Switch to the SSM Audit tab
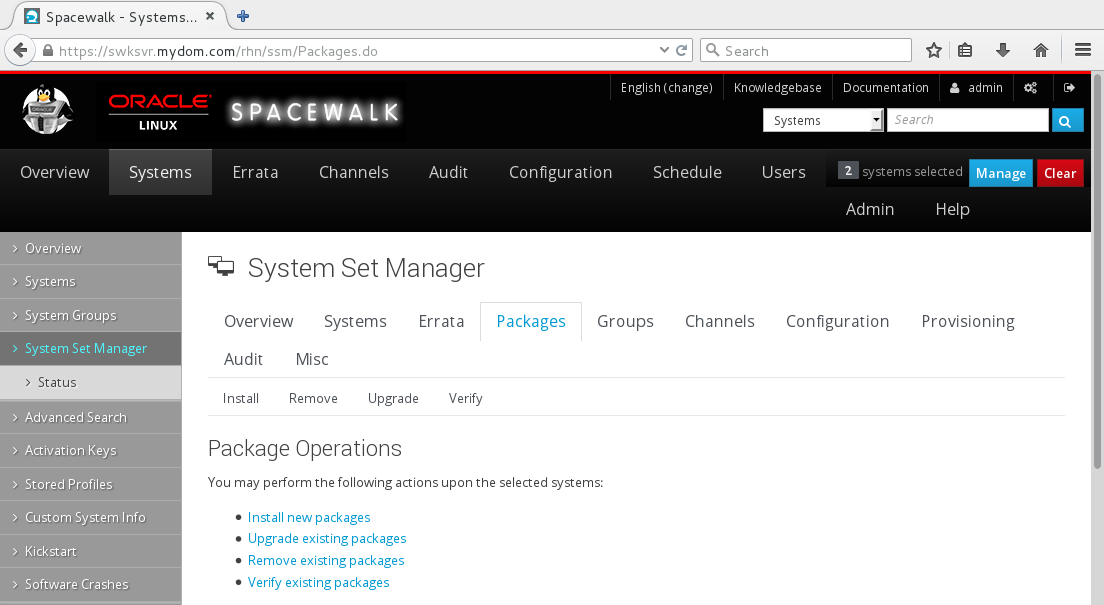This screenshot has width=1104, height=605. point(243,360)
